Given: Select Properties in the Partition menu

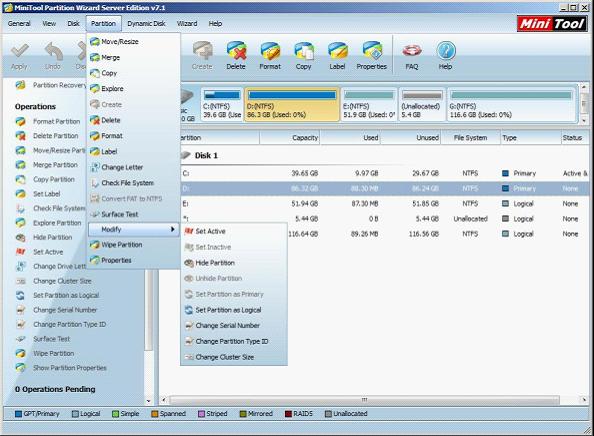Looking at the screenshot, I should pos(133,260).
